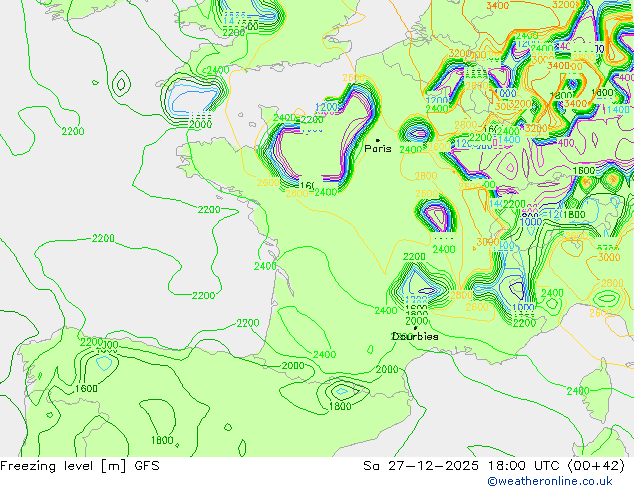Click the 2400 label near Corsica
The height and width of the screenshot is (490, 634).
(x=578, y=391)
